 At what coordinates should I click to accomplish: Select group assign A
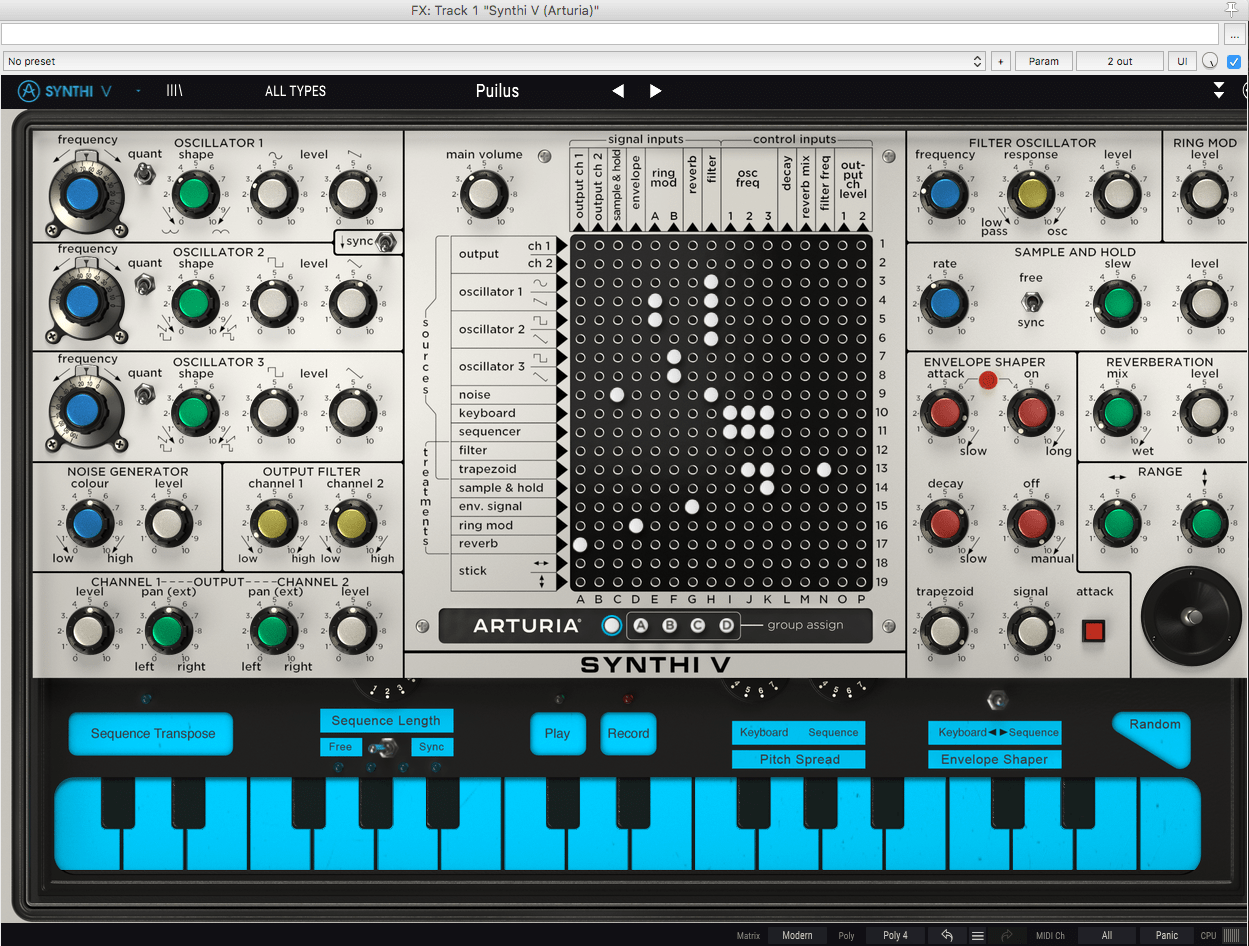(x=641, y=626)
